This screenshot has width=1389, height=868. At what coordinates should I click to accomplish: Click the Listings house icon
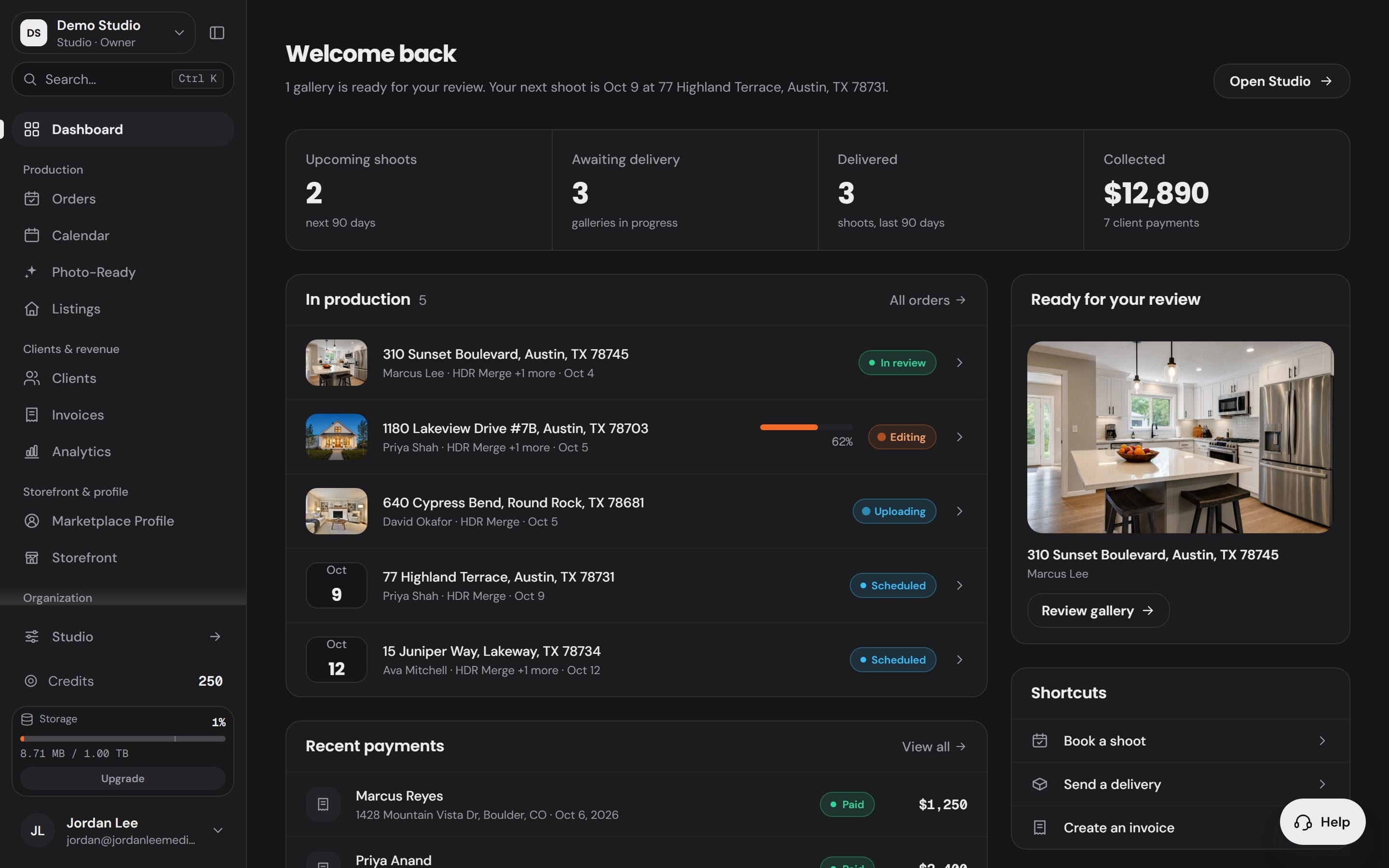[31, 309]
